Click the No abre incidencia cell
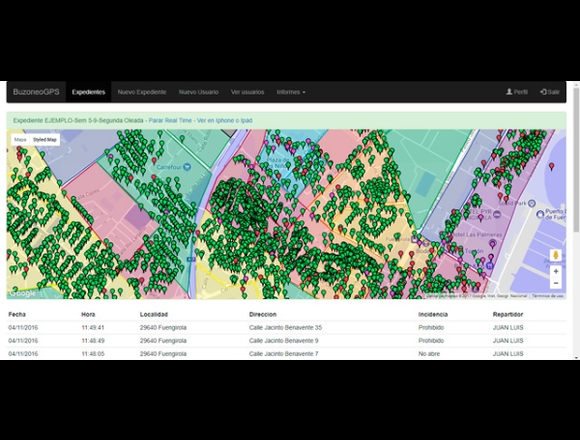Image resolution: width=580 pixels, height=440 pixels. (x=429, y=354)
